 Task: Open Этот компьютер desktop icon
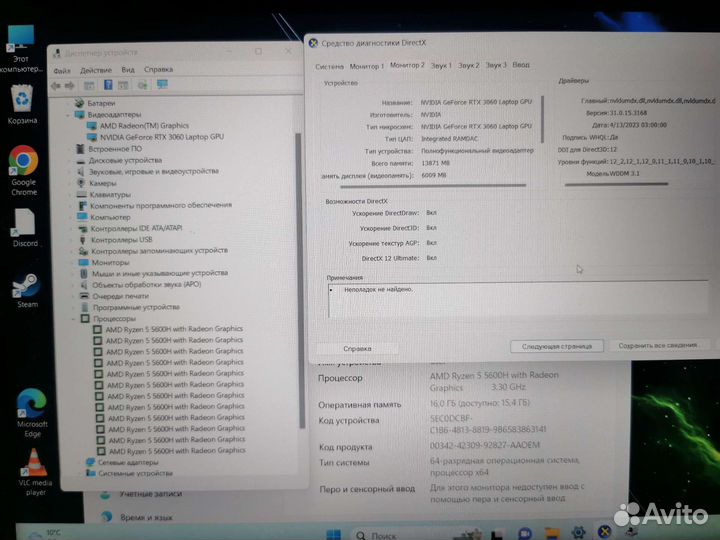(x=21, y=49)
